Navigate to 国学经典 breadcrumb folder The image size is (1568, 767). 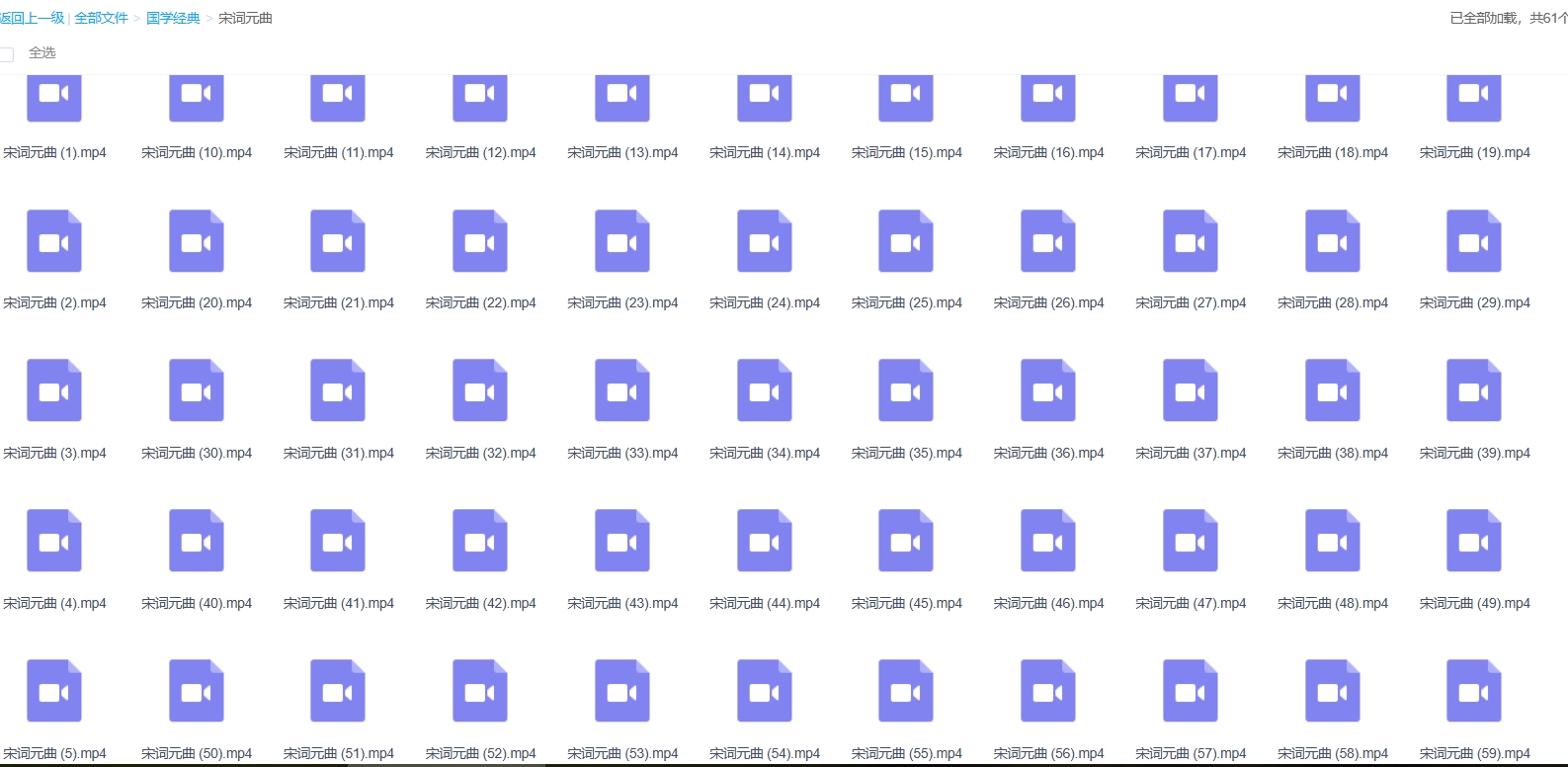173,18
